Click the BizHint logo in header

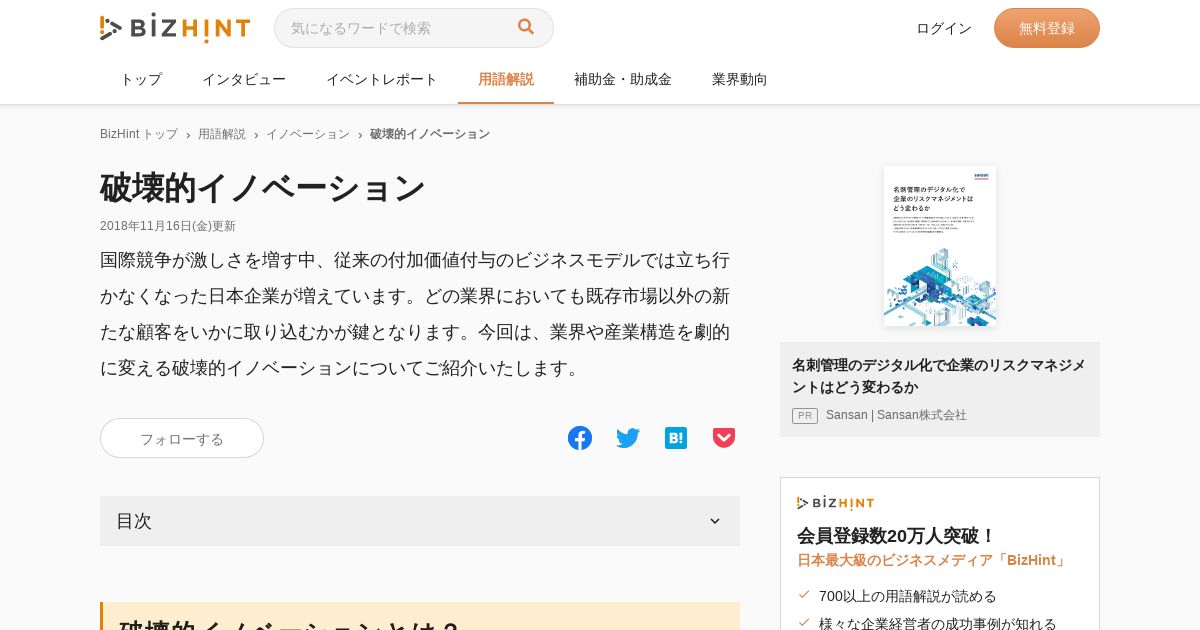[175, 28]
